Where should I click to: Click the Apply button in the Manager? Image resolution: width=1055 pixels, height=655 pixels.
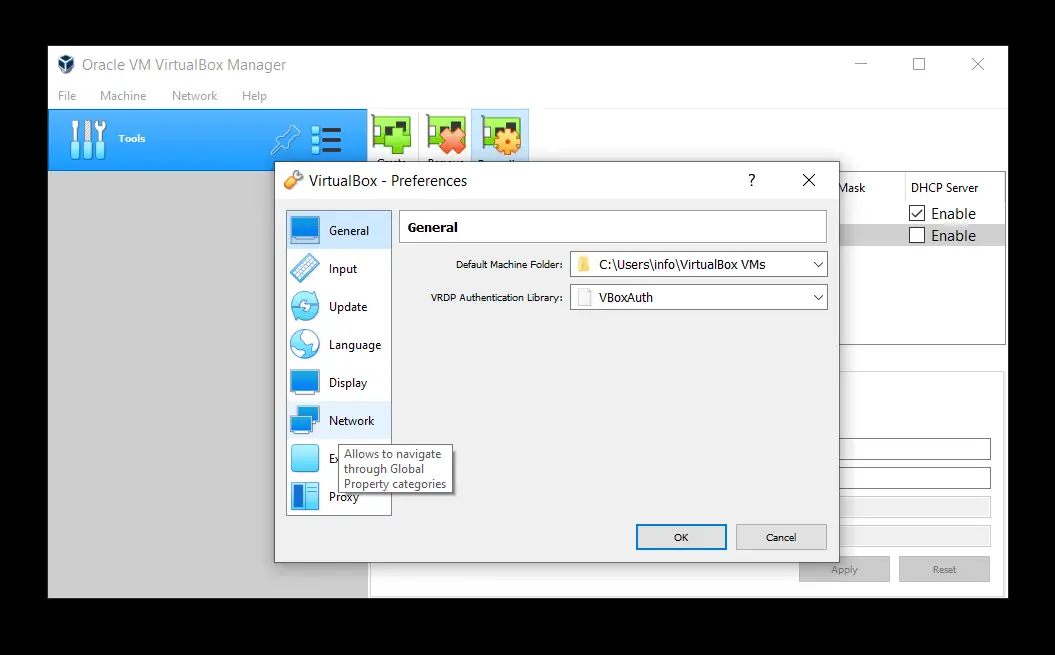[844, 570]
